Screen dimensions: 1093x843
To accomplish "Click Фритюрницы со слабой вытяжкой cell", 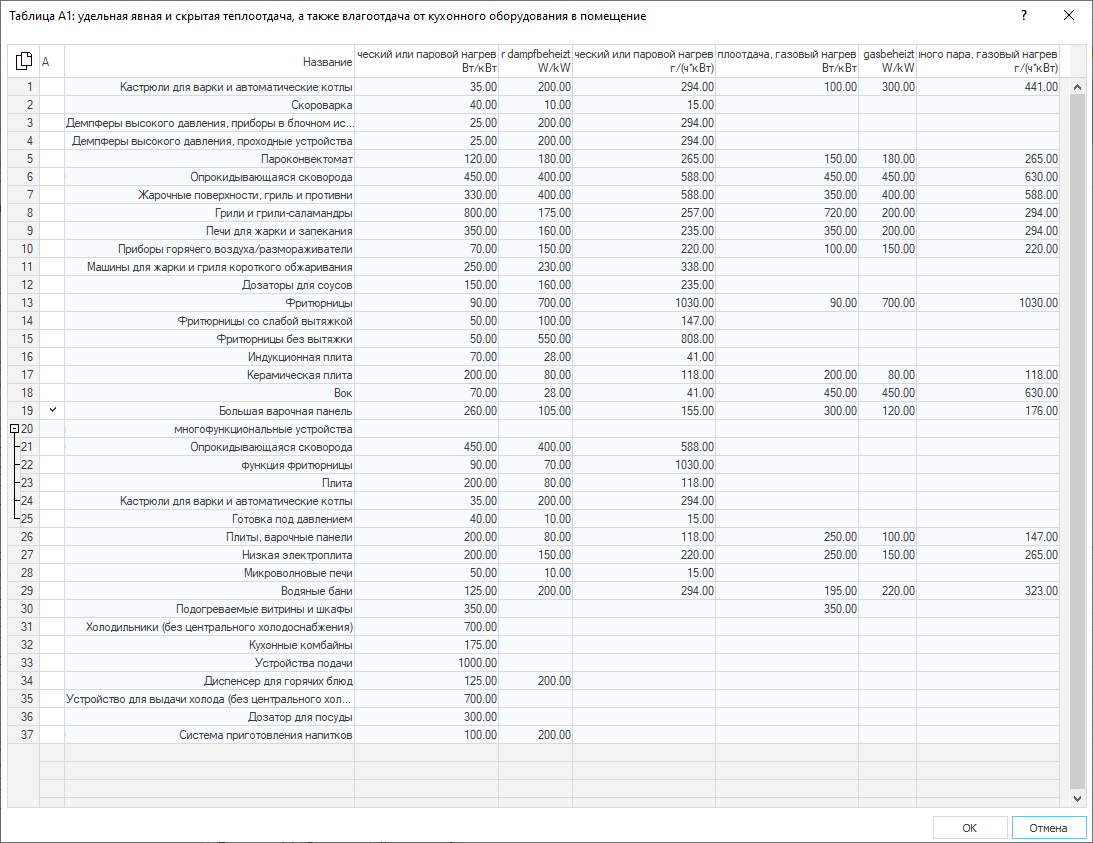I will pyautogui.click(x=209, y=321).
